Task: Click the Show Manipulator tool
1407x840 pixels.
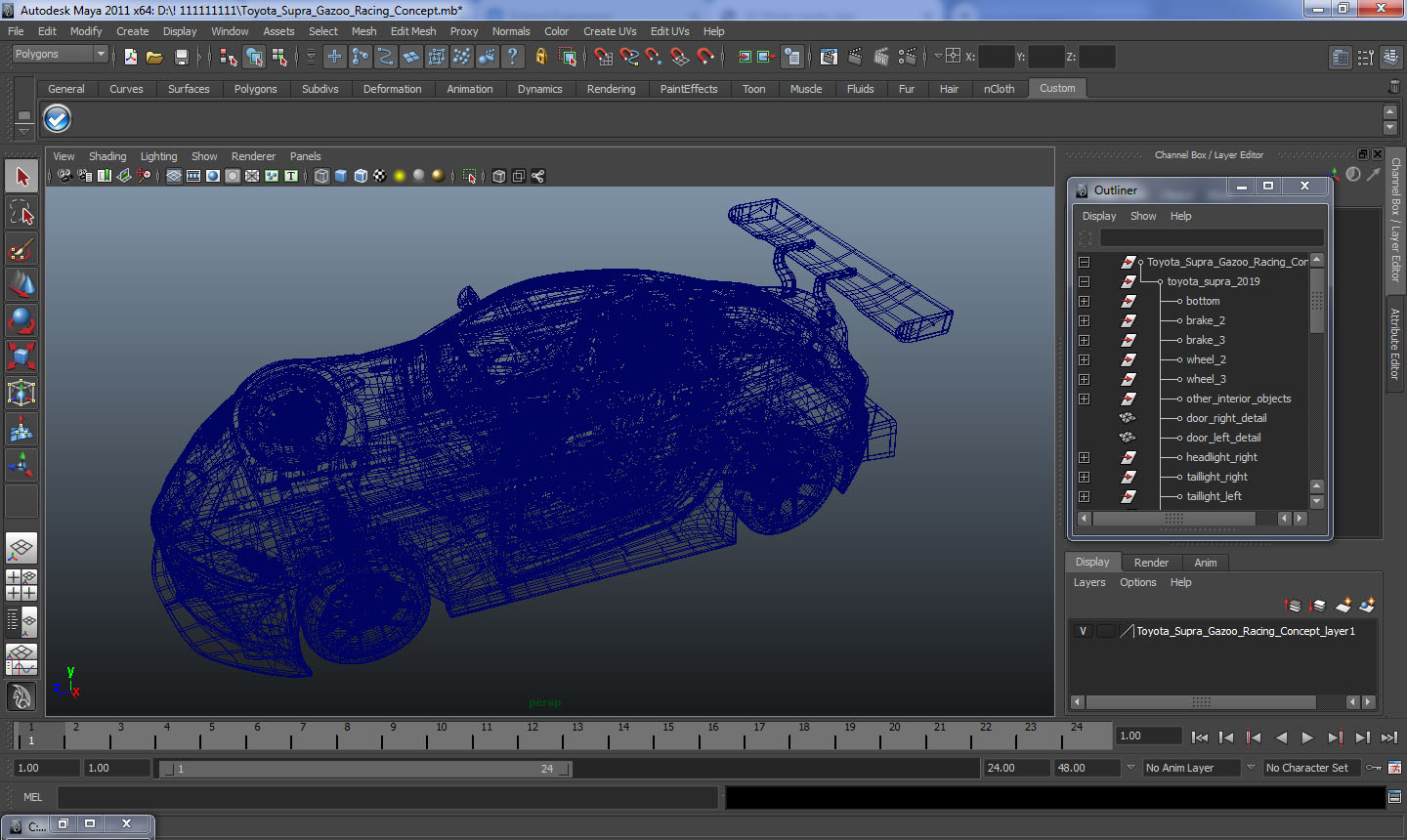Action: pyautogui.click(x=21, y=465)
